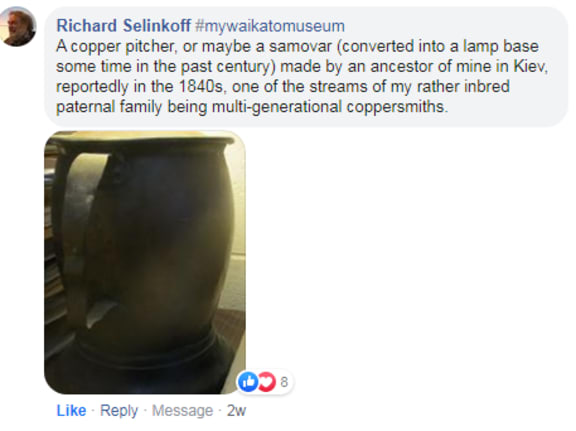Viewport: 576px width, 431px height.
Task: Follow the #mywaikatomuseum hashtag
Action: [x=270, y=26]
